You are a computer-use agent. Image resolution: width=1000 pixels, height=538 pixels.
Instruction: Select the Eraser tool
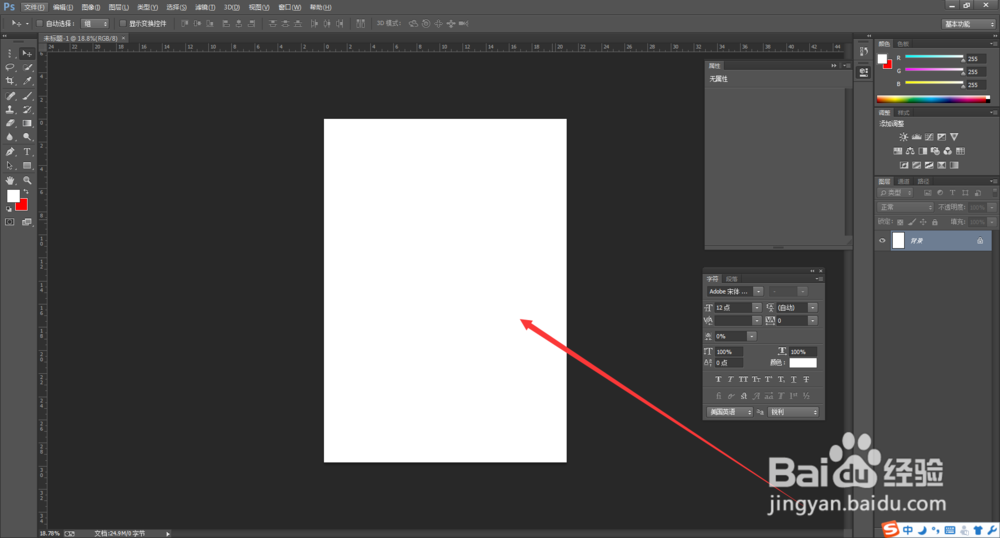(10, 123)
